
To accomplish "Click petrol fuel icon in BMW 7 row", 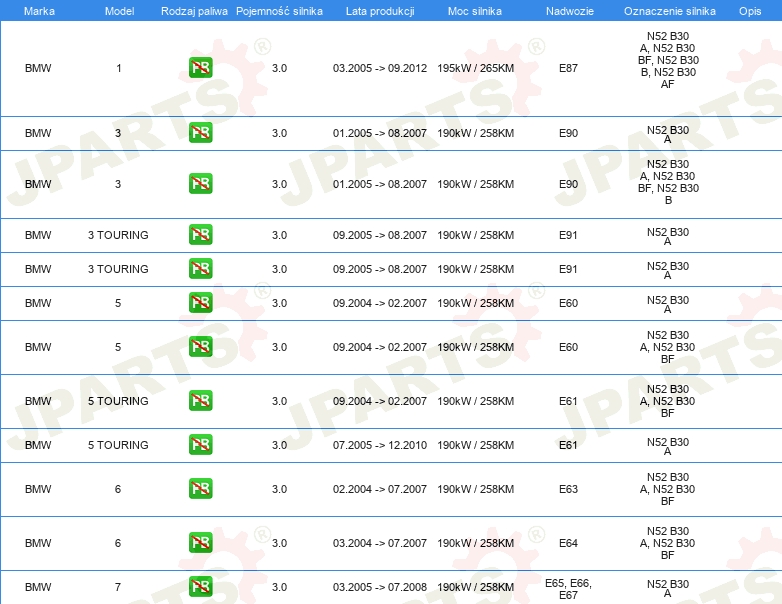I will pos(200,587).
